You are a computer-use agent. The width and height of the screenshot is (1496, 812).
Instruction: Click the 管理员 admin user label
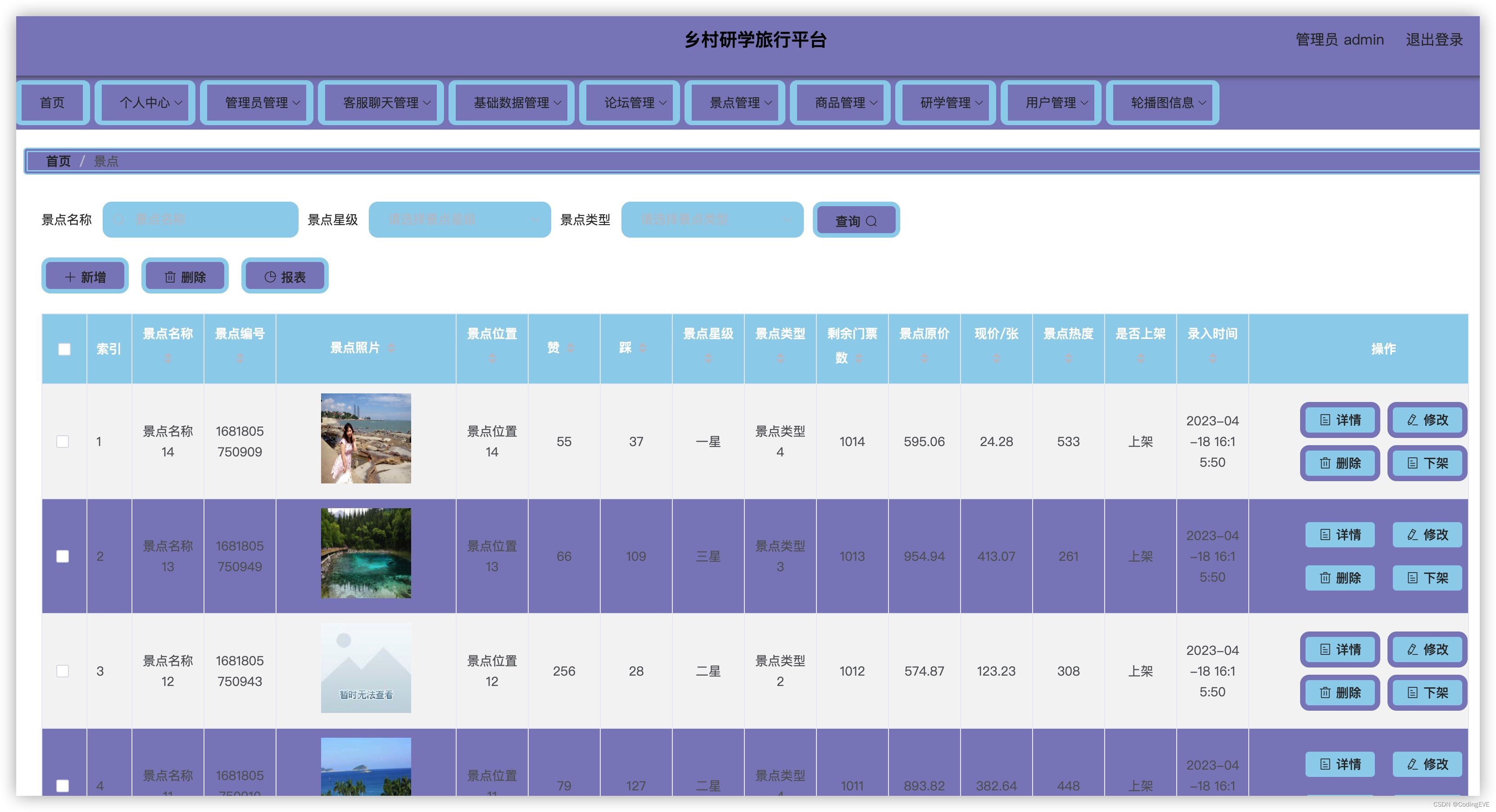[x=1339, y=40]
